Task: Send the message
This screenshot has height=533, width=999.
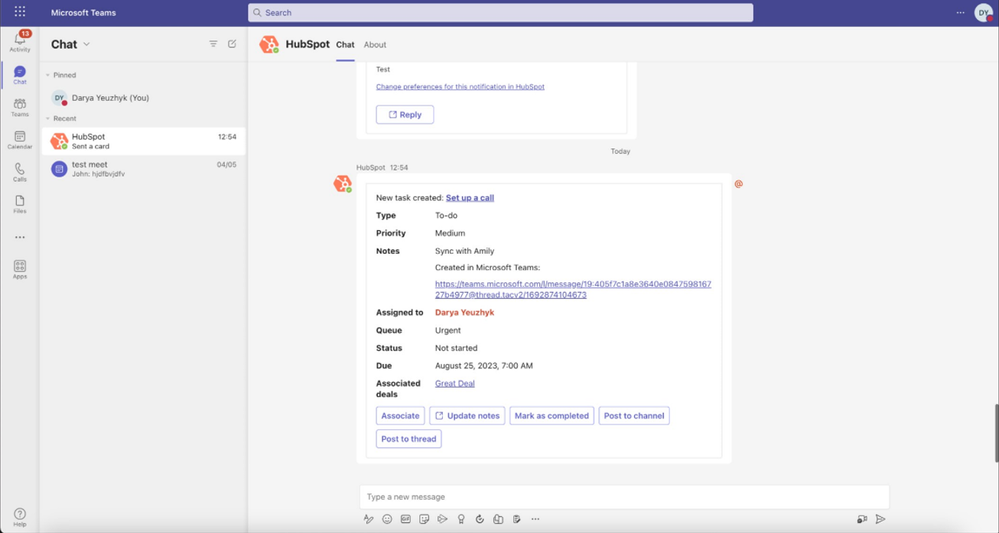Action: coord(880,519)
